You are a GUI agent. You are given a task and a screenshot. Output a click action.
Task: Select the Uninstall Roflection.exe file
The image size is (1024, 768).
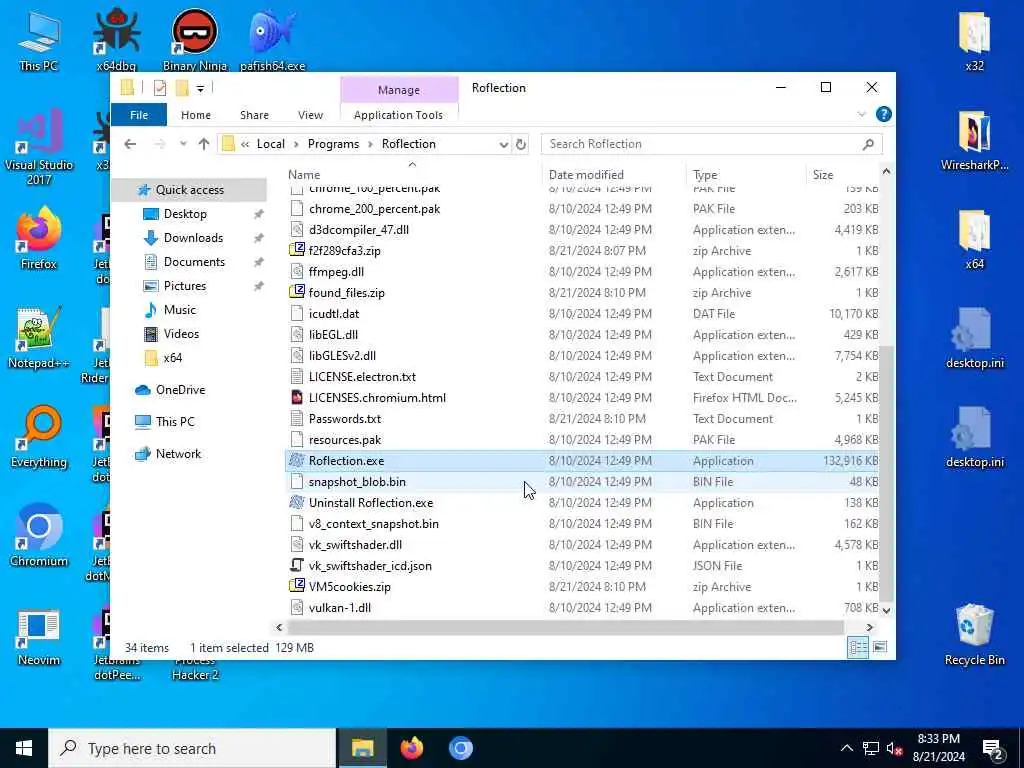point(581,503)
